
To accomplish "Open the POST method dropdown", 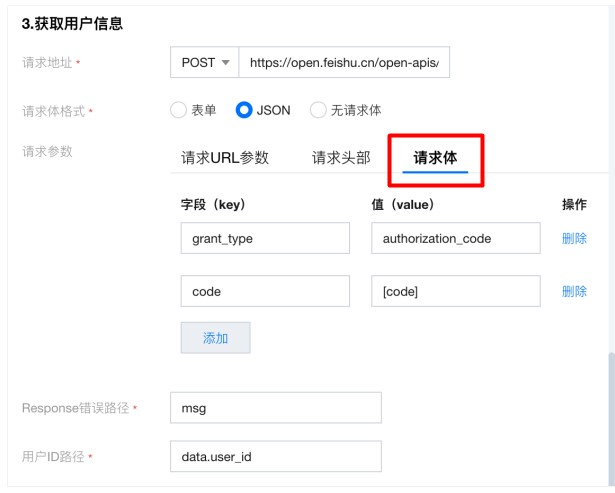I will pyautogui.click(x=204, y=62).
